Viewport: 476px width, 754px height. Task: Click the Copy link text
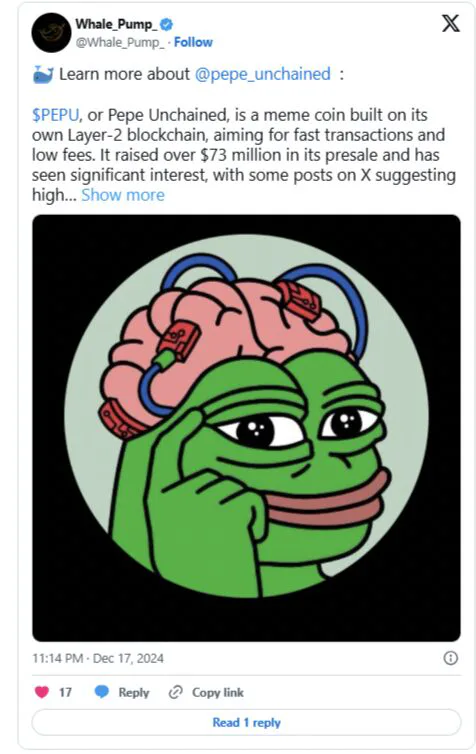tap(218, 692)
